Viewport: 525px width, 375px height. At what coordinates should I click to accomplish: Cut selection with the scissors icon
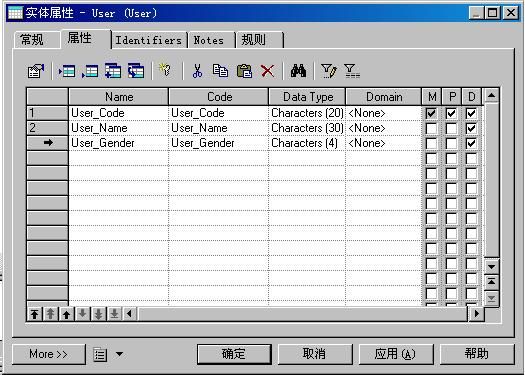197,71
